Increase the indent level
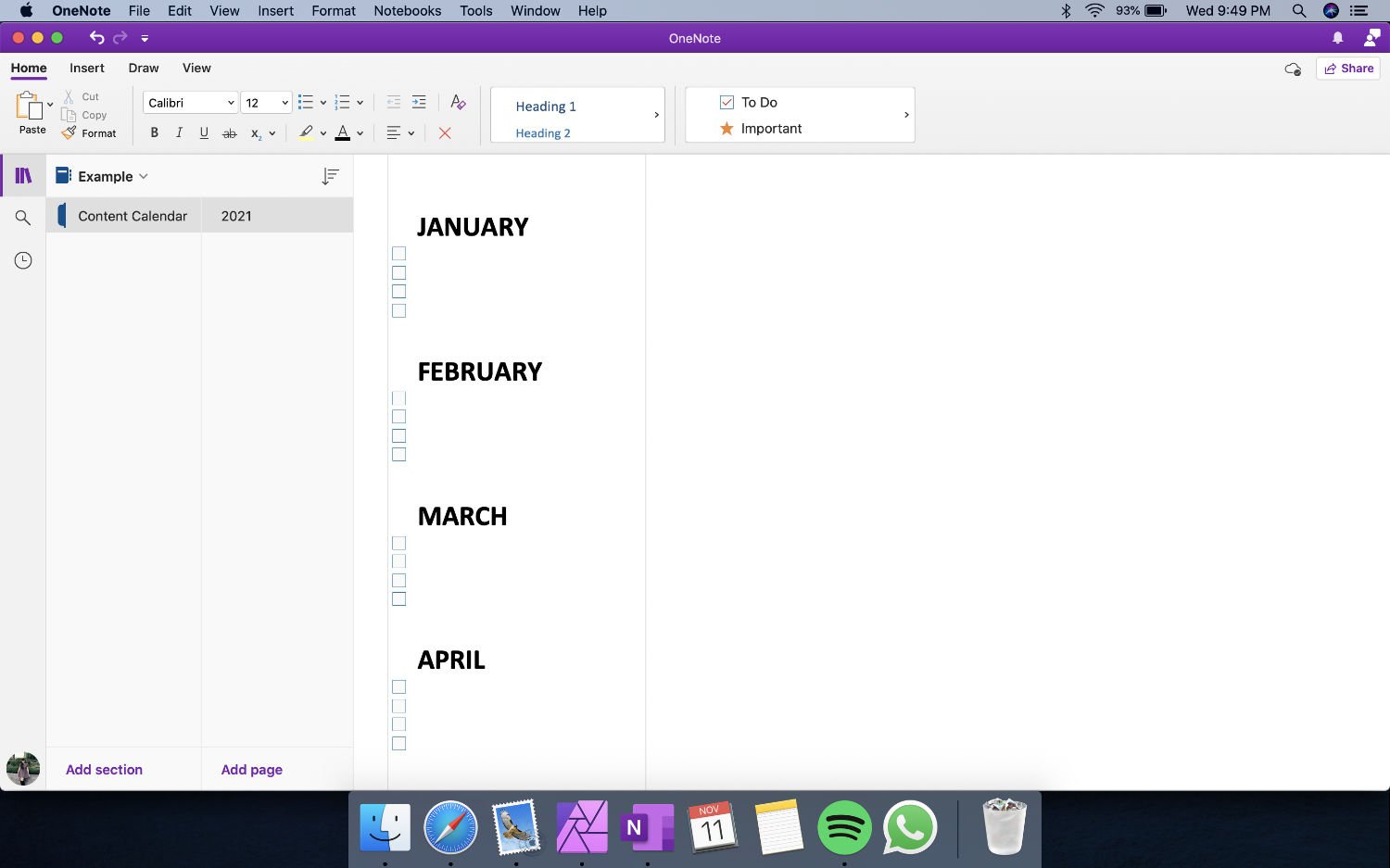This screenshot has width=1390, height=868. pyautogui.click(x=419, y=102)
